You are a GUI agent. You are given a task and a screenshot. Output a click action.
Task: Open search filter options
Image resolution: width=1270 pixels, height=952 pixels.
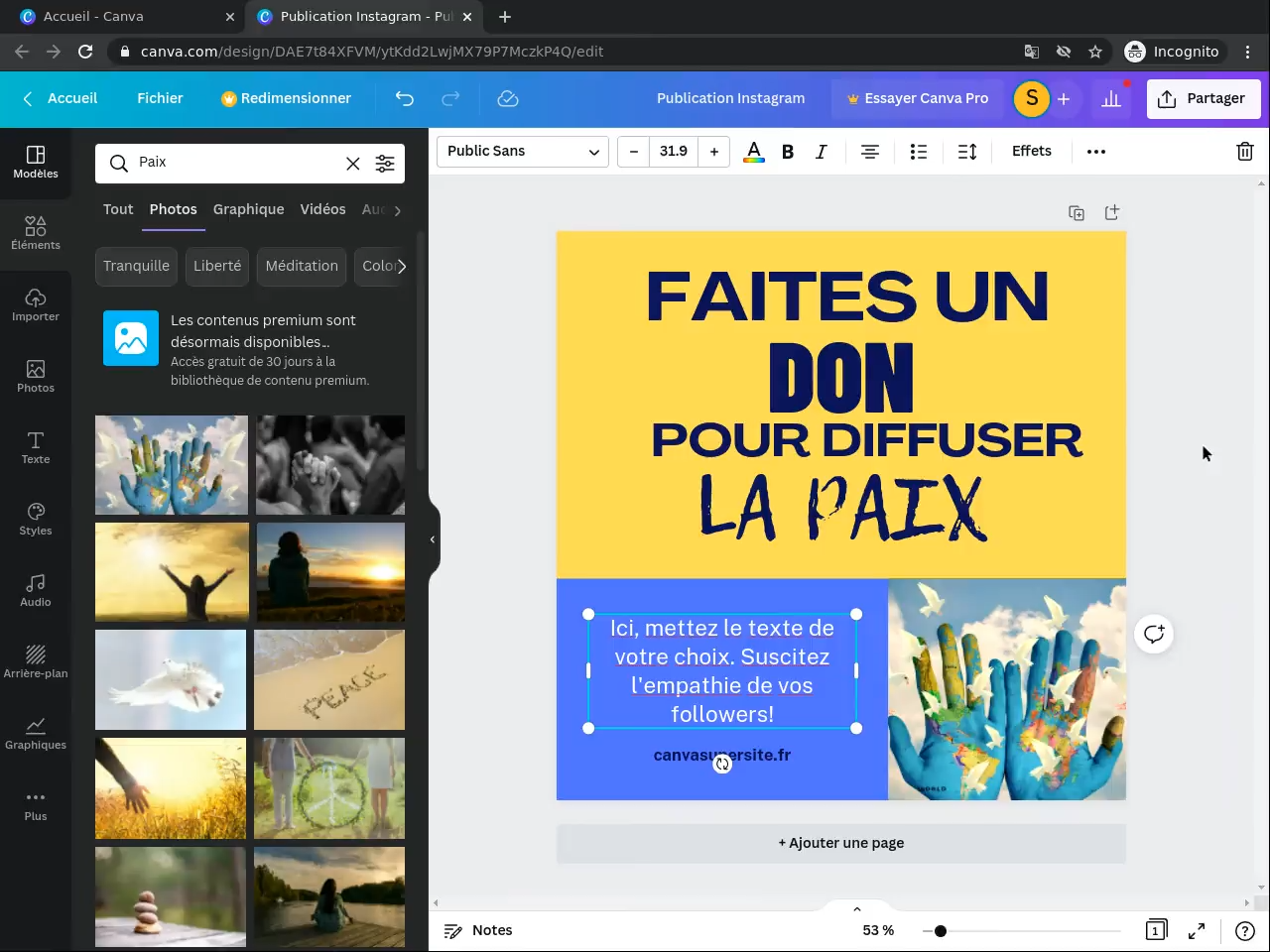click(385, 164)
